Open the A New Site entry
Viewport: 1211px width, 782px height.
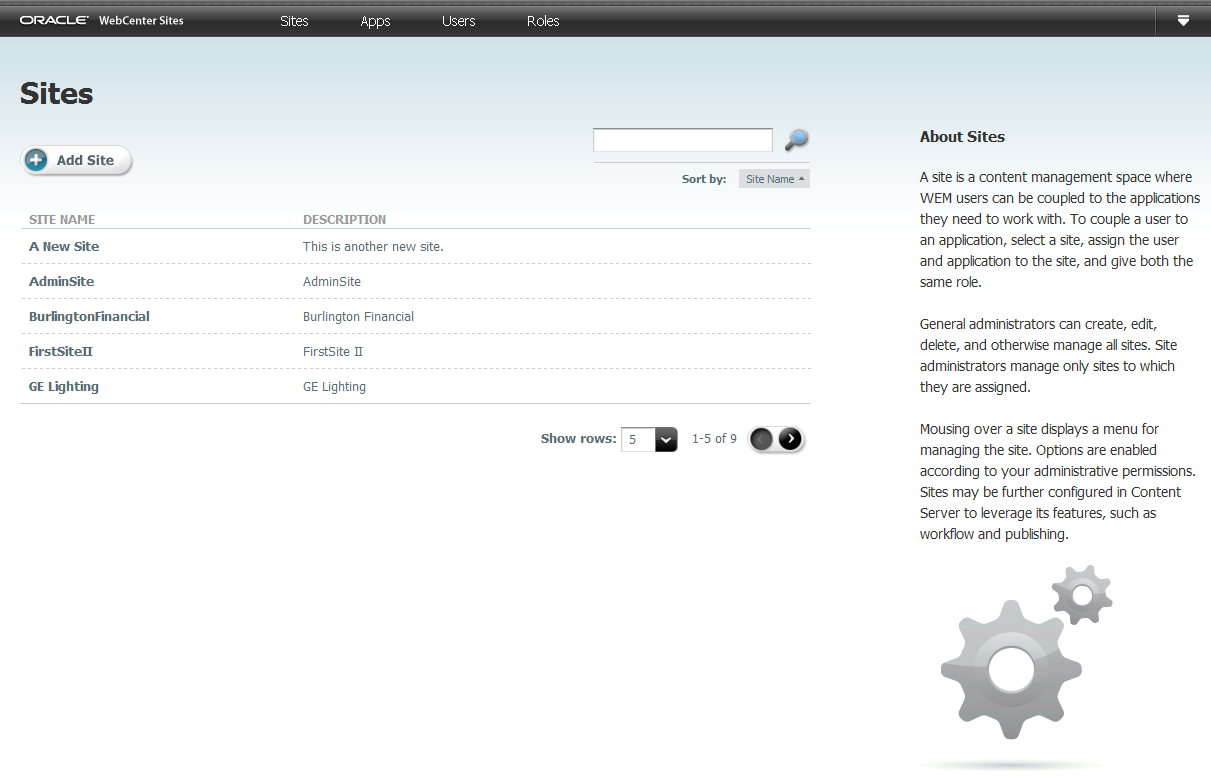click(64, 246)
